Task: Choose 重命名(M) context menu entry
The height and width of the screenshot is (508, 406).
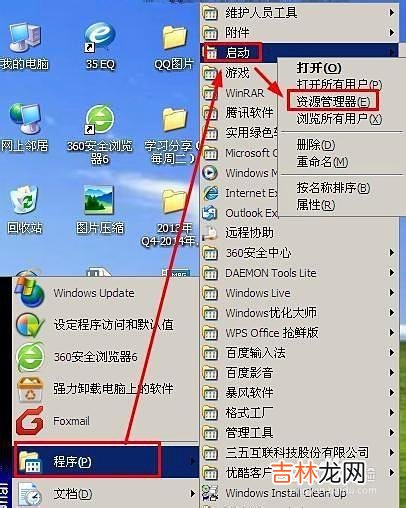Action: [322, 162]
